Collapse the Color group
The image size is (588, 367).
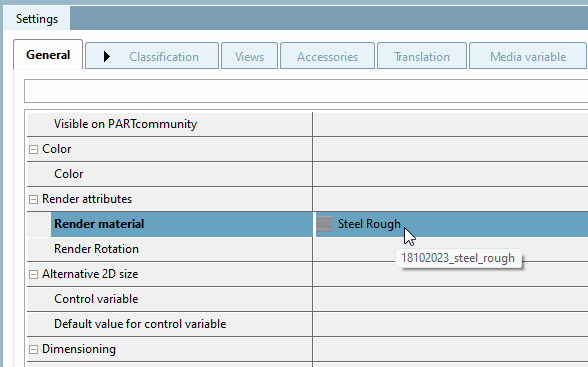pyautogui.click(x=33, y=149)
